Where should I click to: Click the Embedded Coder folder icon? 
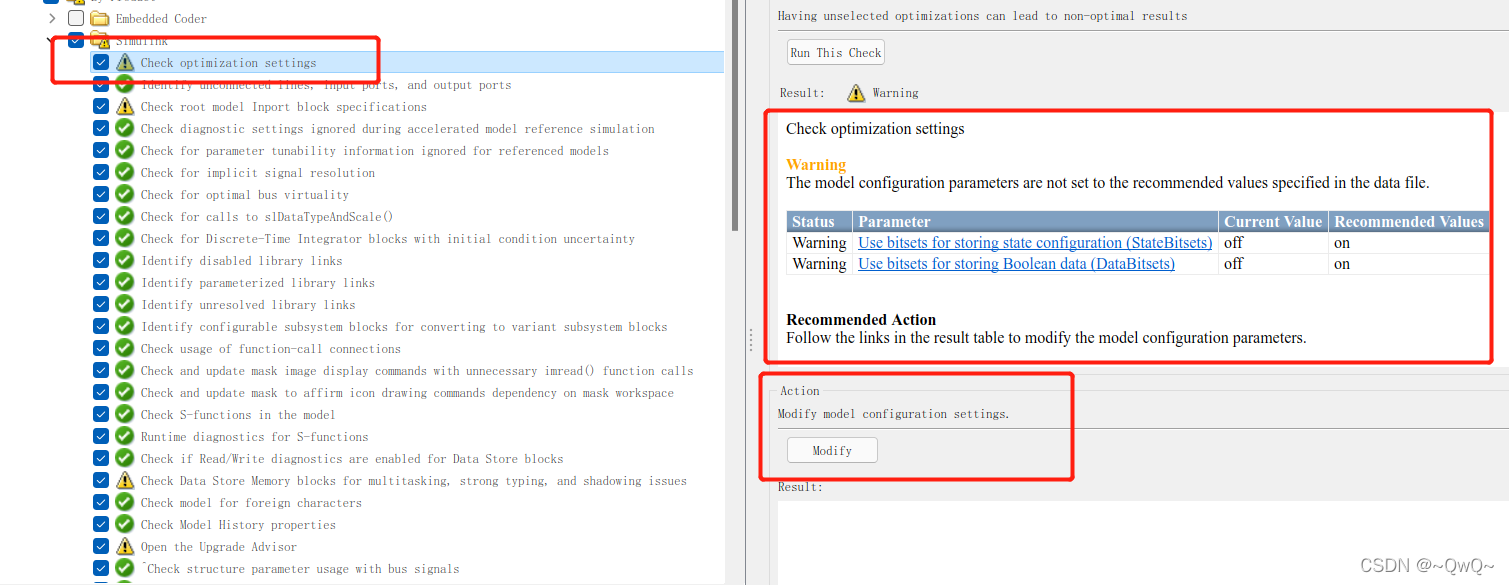point(99,18)
